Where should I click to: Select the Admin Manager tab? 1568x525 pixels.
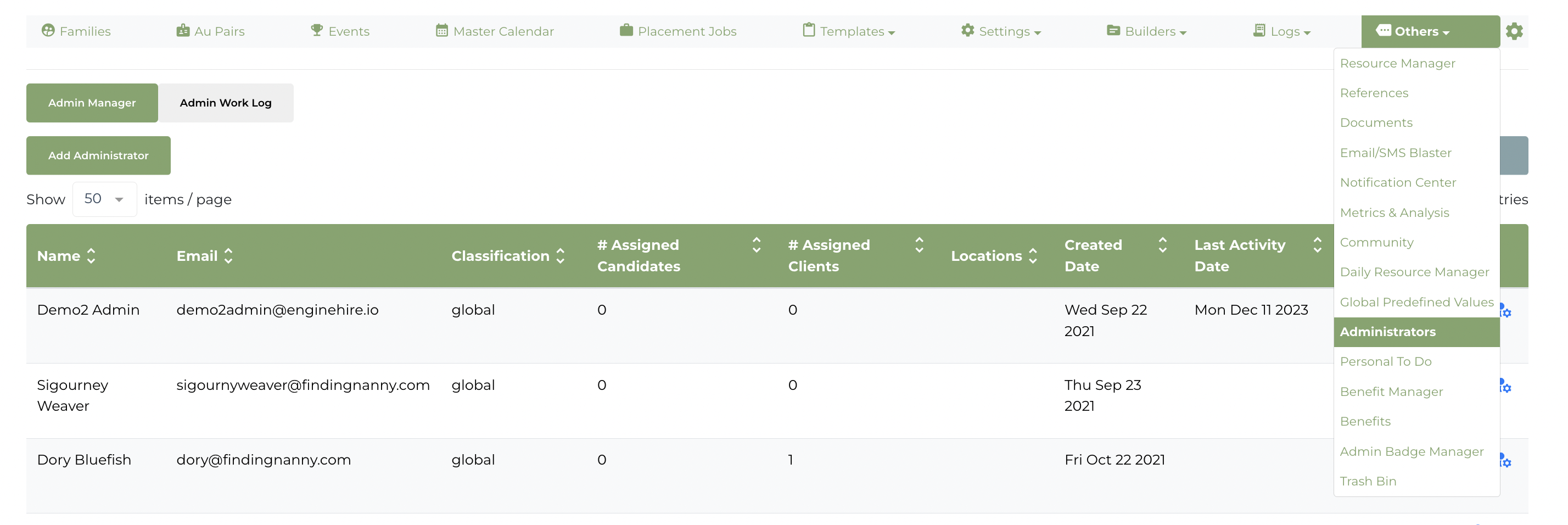click(92, 103)
